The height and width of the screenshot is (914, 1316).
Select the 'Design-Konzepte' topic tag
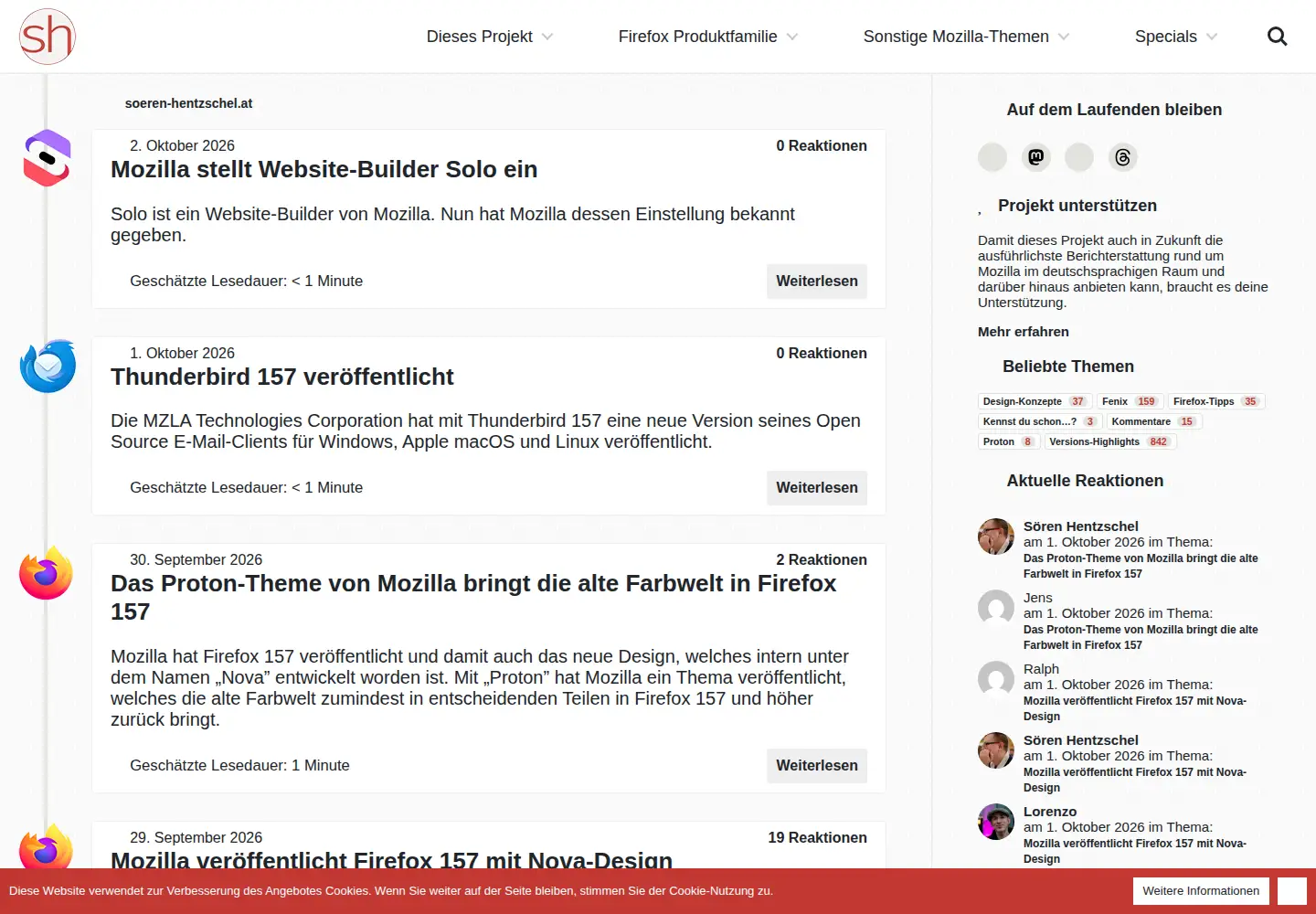[x=1034, y=401]
